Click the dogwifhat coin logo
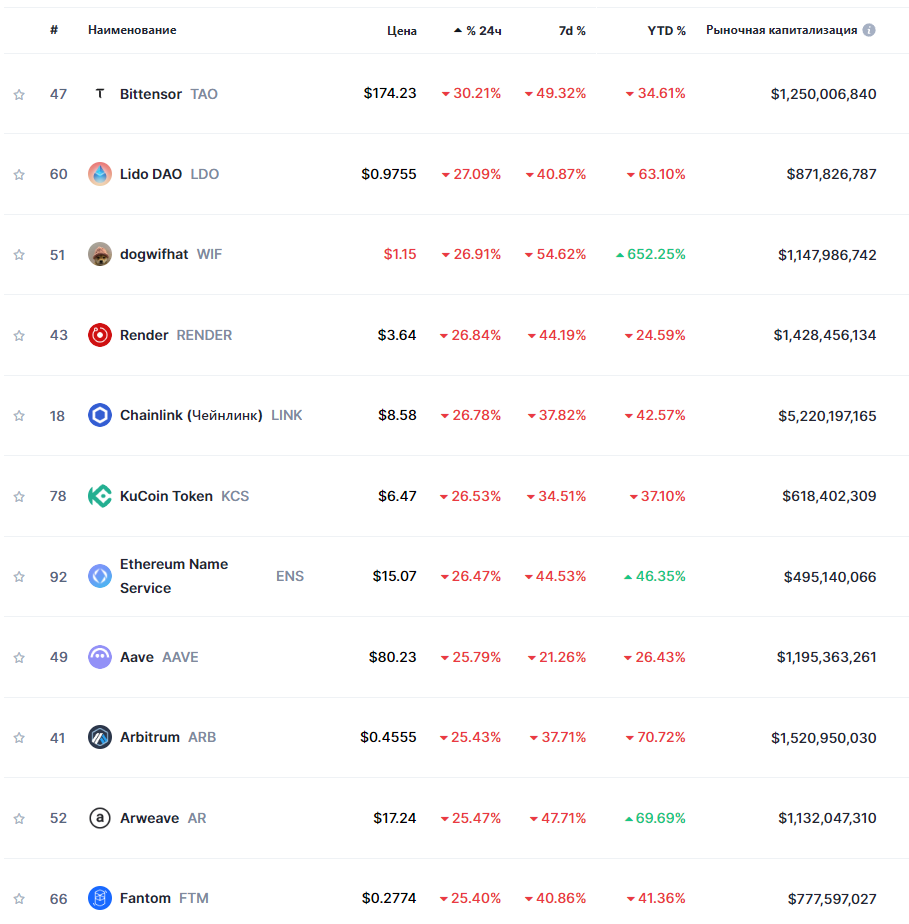 [100, 254]
